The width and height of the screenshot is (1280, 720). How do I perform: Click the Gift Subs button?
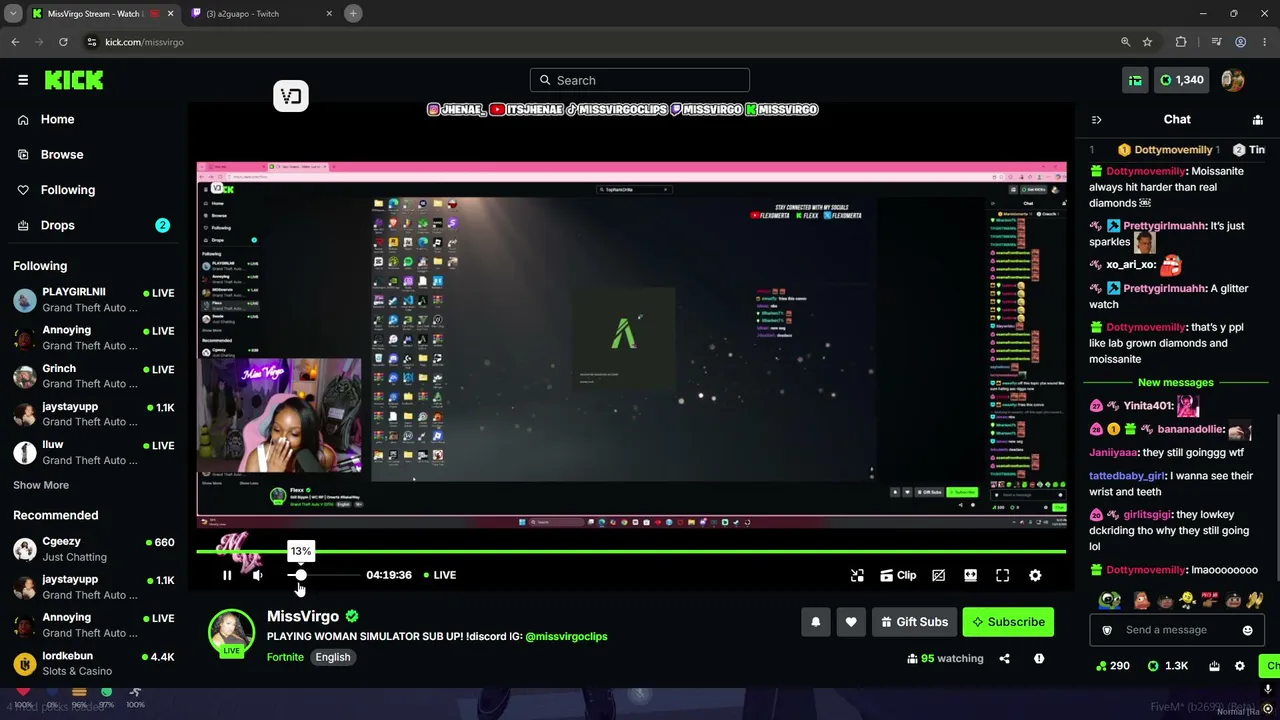click(914, 622)
